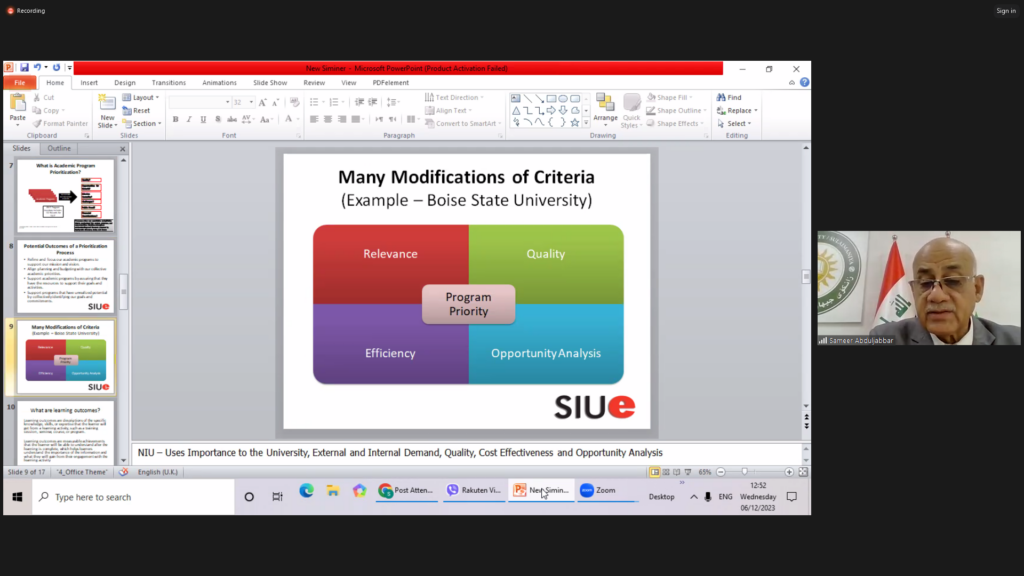Switch to Normal view in status bar
1024x576 pixels.
[654, 472]
